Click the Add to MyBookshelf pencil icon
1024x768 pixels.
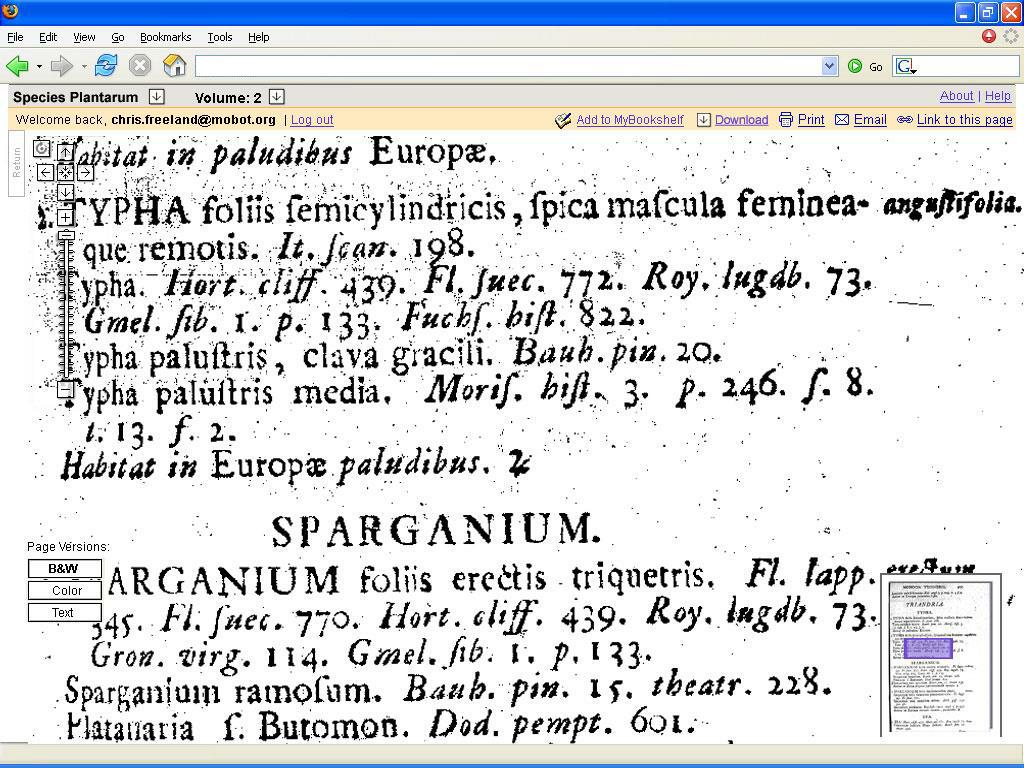tap(563, 120)
